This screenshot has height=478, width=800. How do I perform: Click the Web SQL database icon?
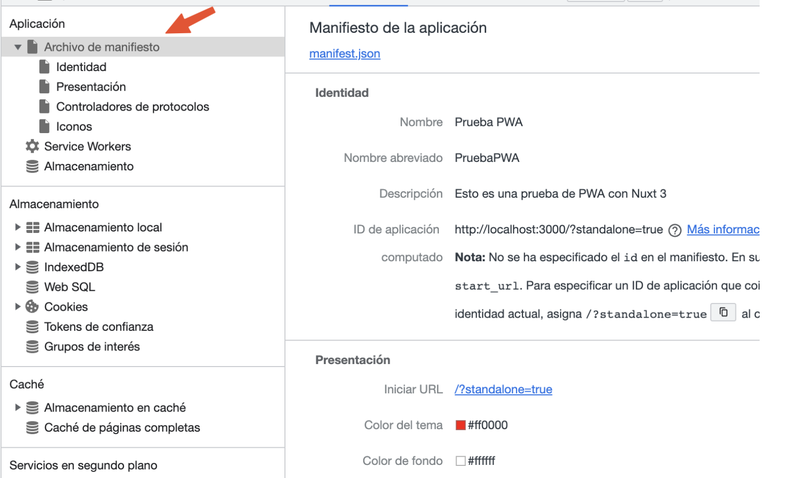tap(32, 287)
